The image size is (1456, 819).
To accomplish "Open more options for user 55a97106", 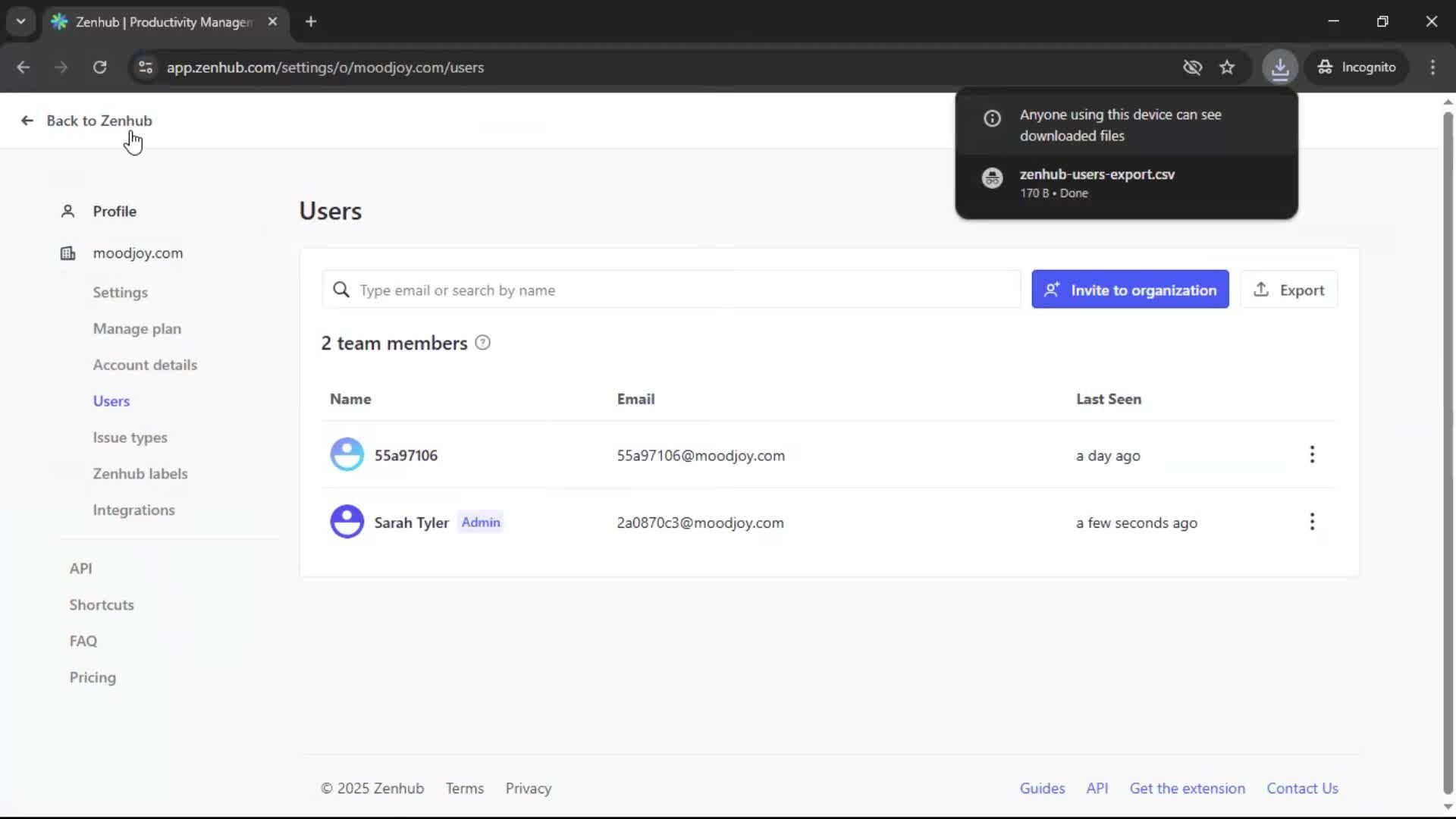I will (1312, 455).
